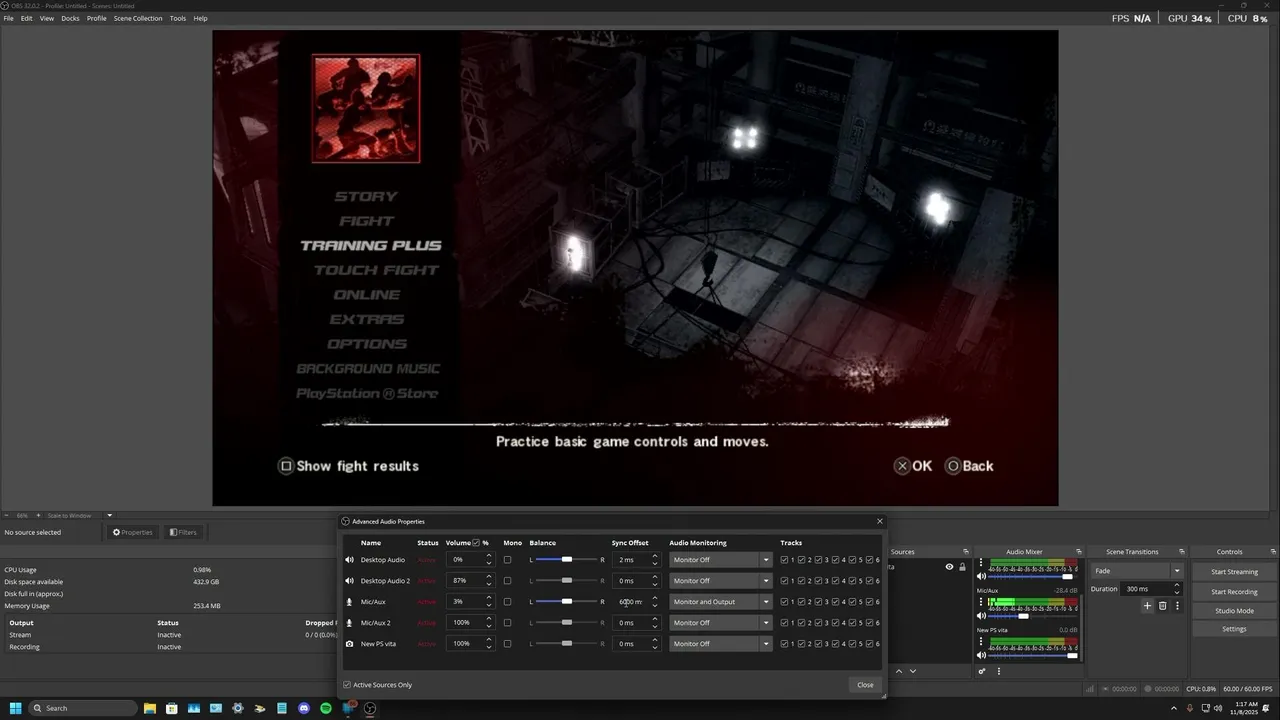Open the Tools menu
The height and width of the screenshot is (720, 1280).
click(x=177, y=18)
